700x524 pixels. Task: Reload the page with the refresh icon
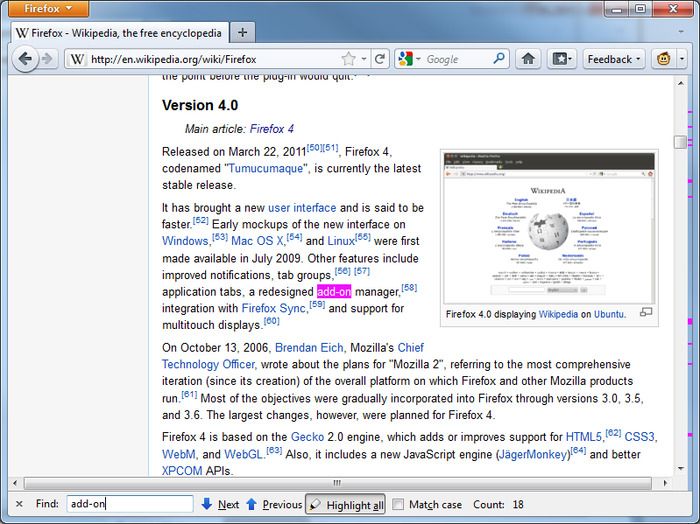point(380,59)
